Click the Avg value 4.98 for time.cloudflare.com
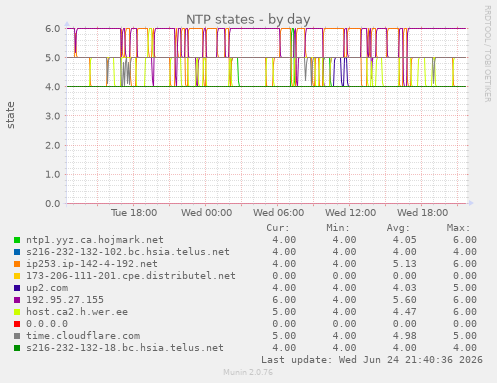The image size is (497, 383). [404, 336]
